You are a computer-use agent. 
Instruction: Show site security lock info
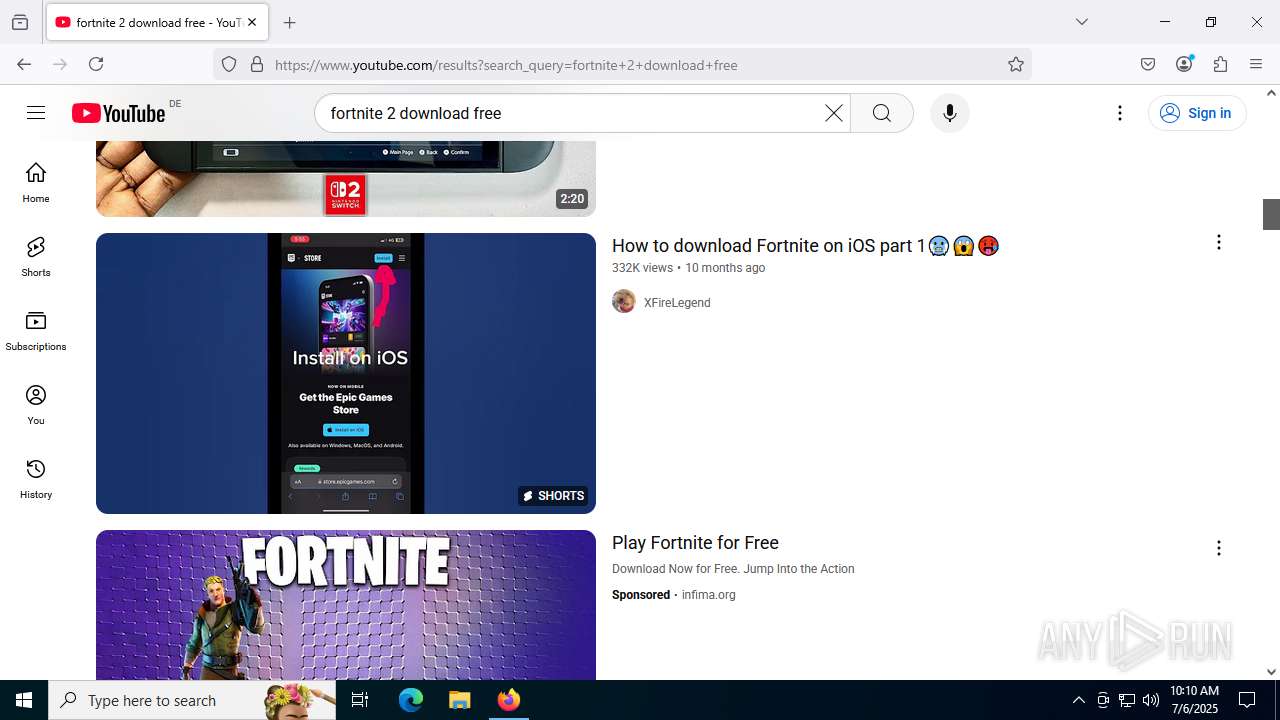click(257, 64)
